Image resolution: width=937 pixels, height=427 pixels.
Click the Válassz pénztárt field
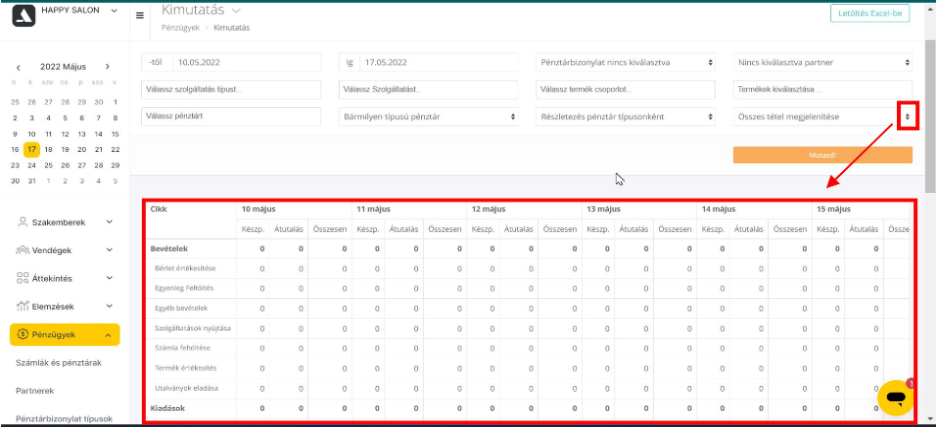pos(231,116)
